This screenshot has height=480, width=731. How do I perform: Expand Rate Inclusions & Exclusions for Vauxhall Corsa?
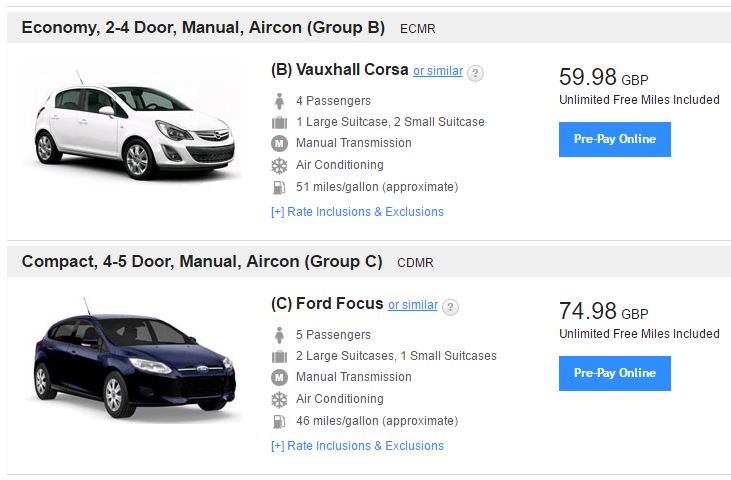357,212
